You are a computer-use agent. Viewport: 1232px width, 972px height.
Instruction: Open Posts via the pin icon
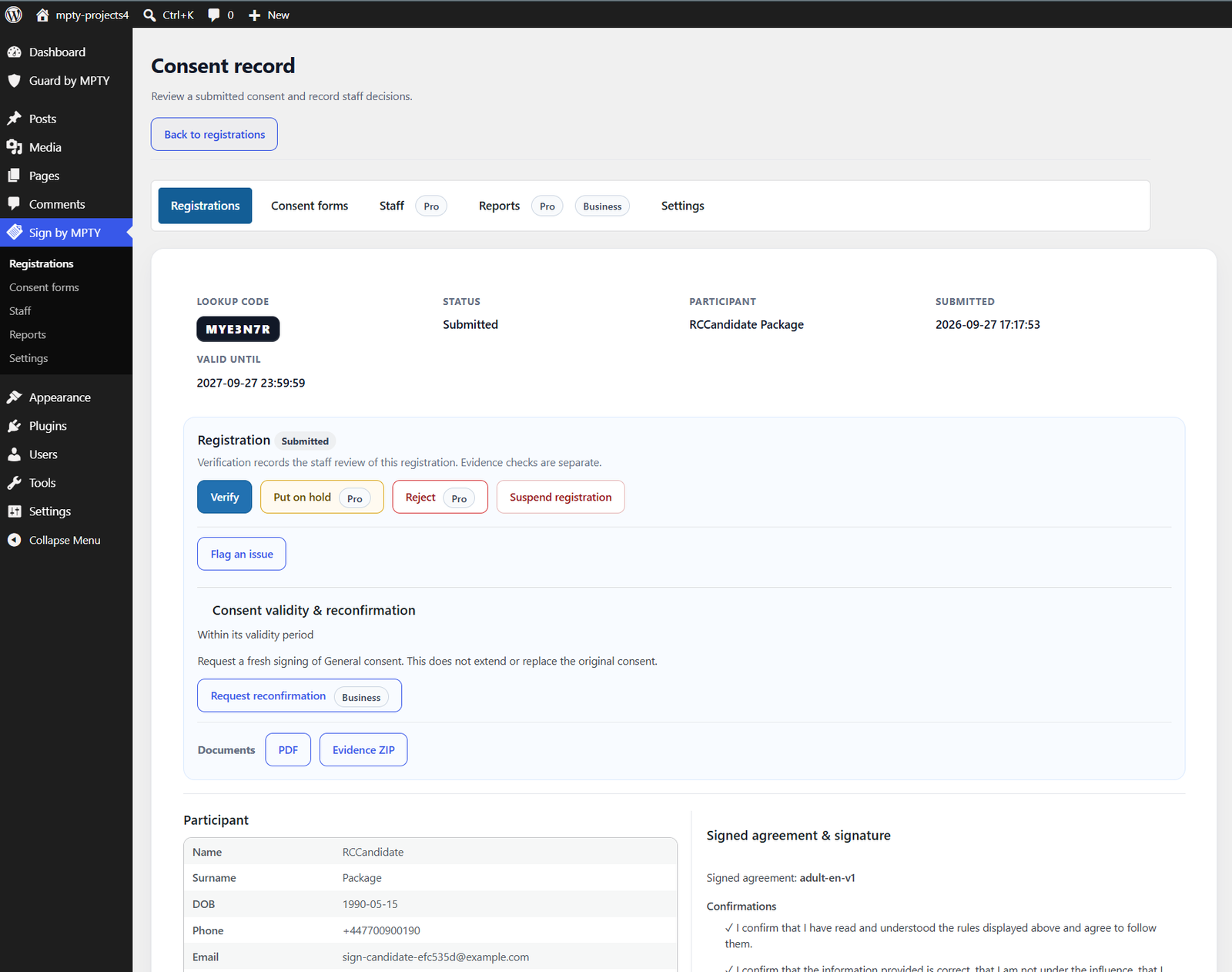pos(14,119)
